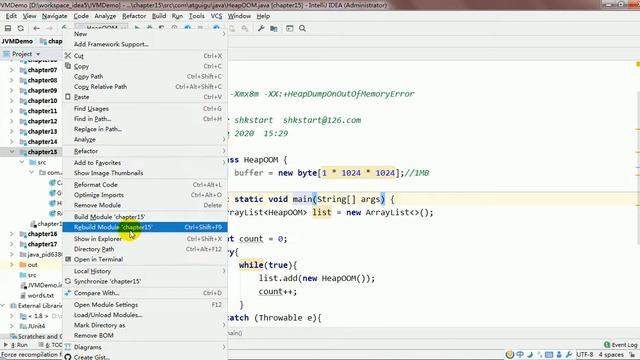
Task: Choose Paste from the context menu
Action: click(x=145, y=97)
